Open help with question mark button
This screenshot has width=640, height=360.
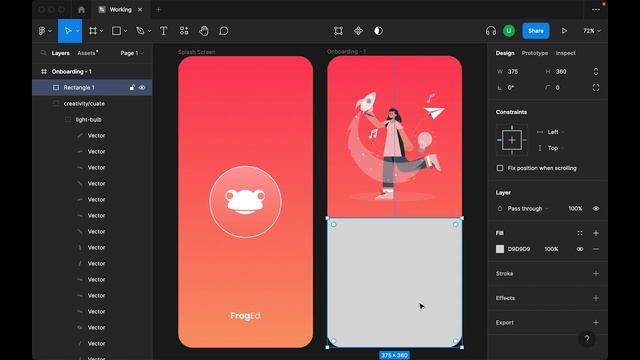tap(587, 339)
